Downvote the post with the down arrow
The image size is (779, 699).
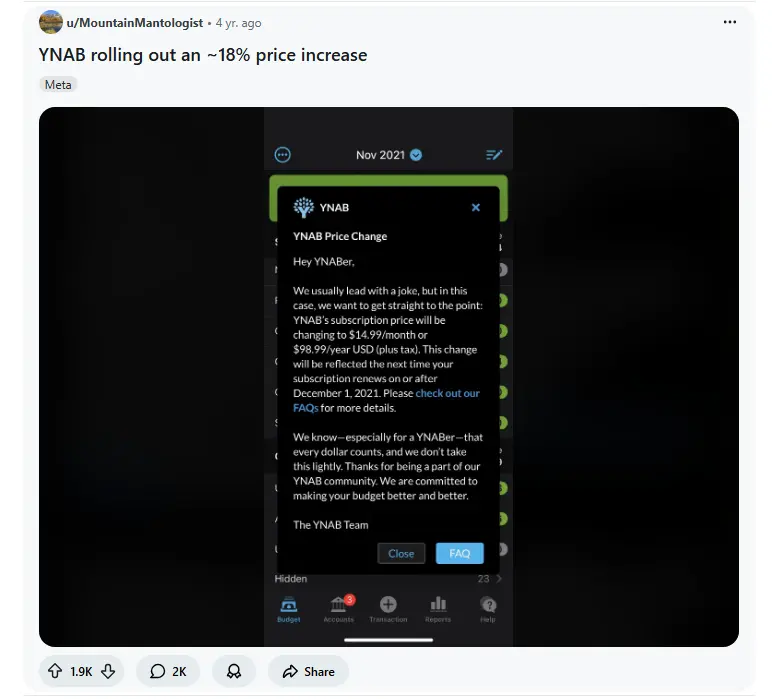pos(108,671)
